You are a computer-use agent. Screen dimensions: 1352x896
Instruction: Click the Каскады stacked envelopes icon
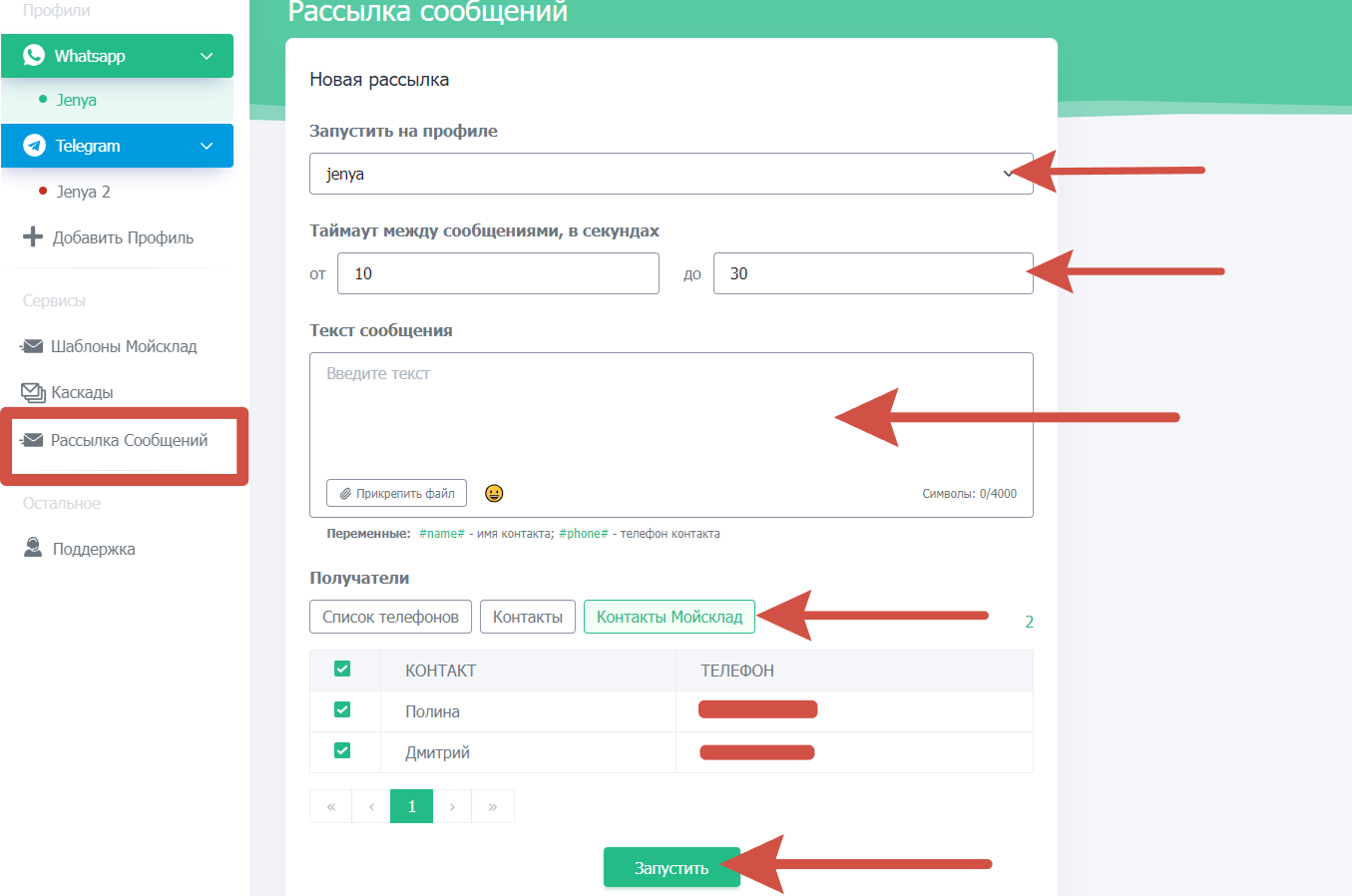point(33,392)
